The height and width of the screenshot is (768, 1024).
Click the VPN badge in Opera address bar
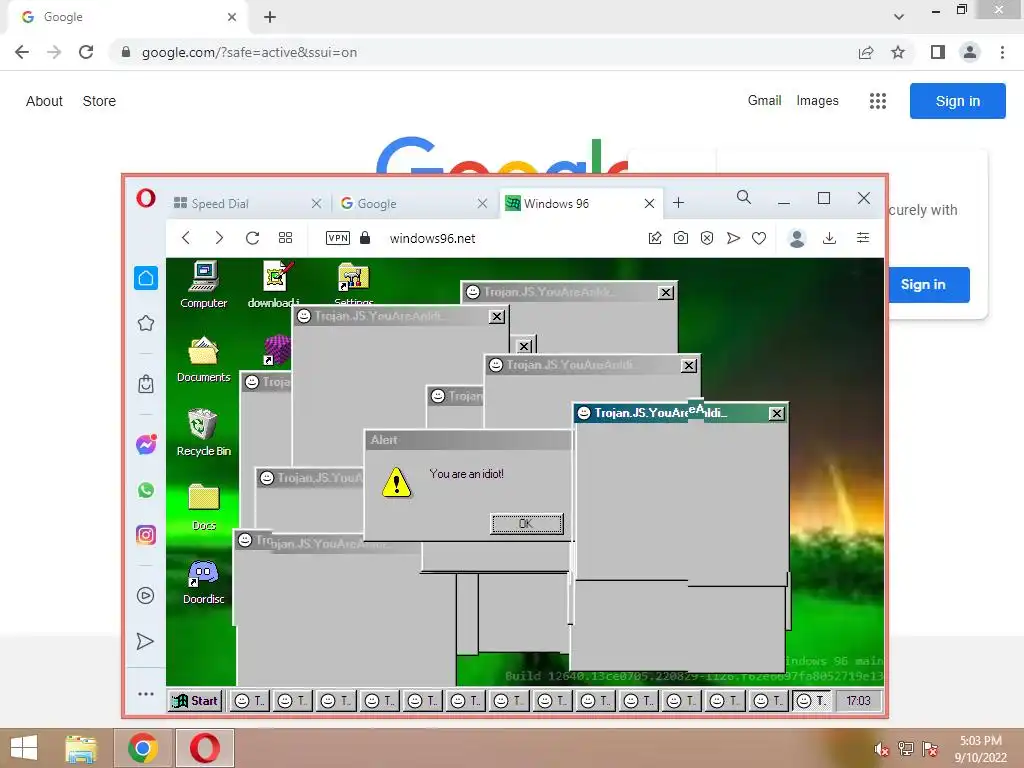pos(338,238)
